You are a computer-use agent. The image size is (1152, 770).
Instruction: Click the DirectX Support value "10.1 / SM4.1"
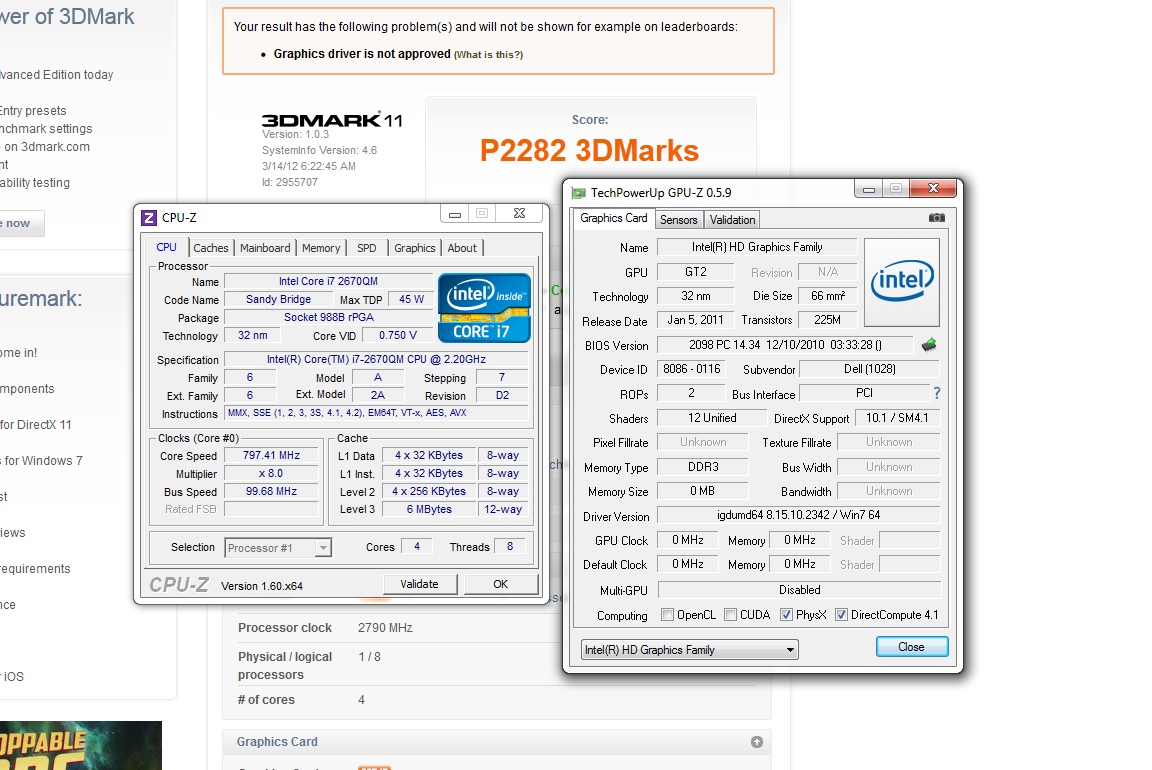tap(897, 417)
